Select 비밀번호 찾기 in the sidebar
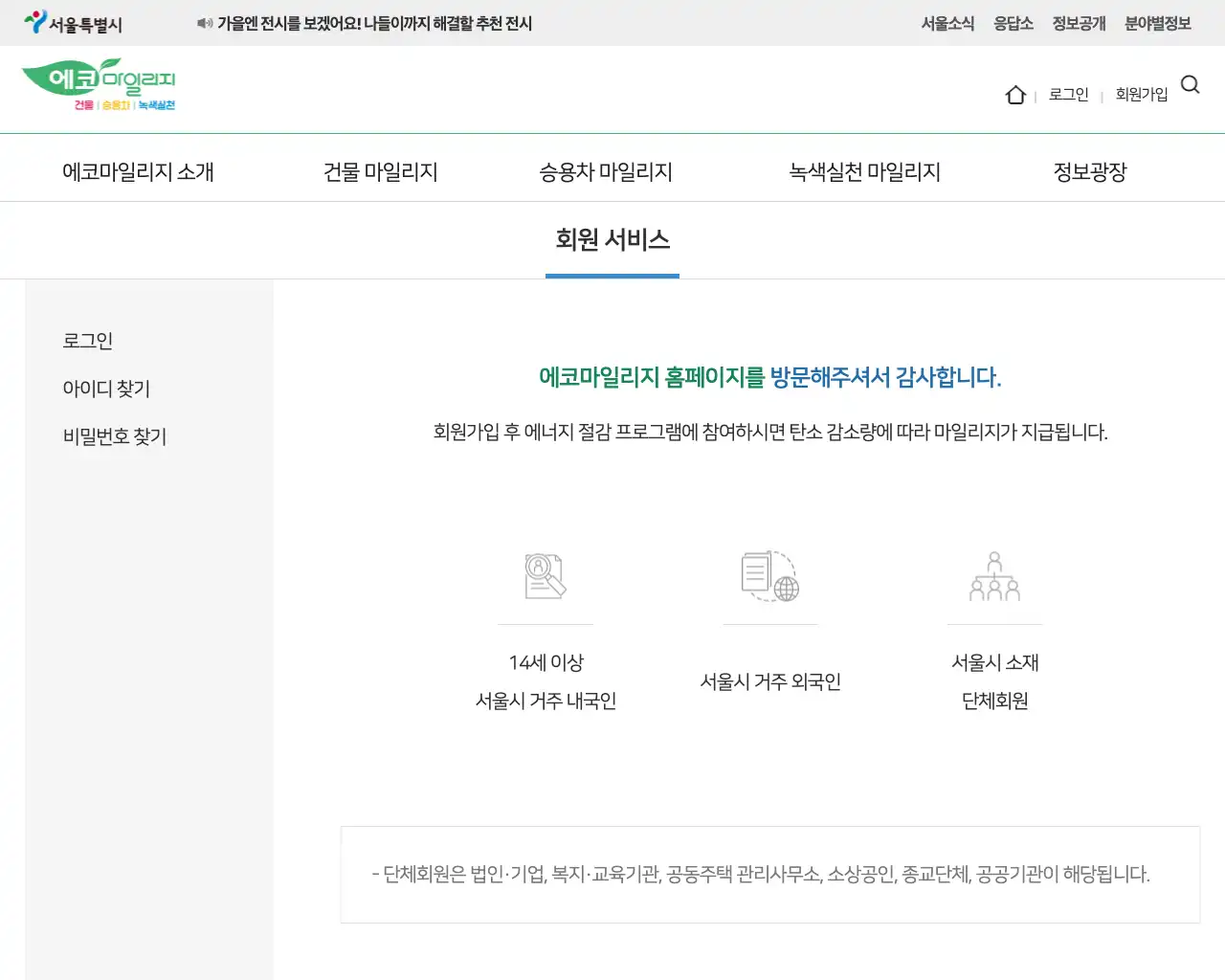Screen dimensions: 1225x980 coord(115,436)
